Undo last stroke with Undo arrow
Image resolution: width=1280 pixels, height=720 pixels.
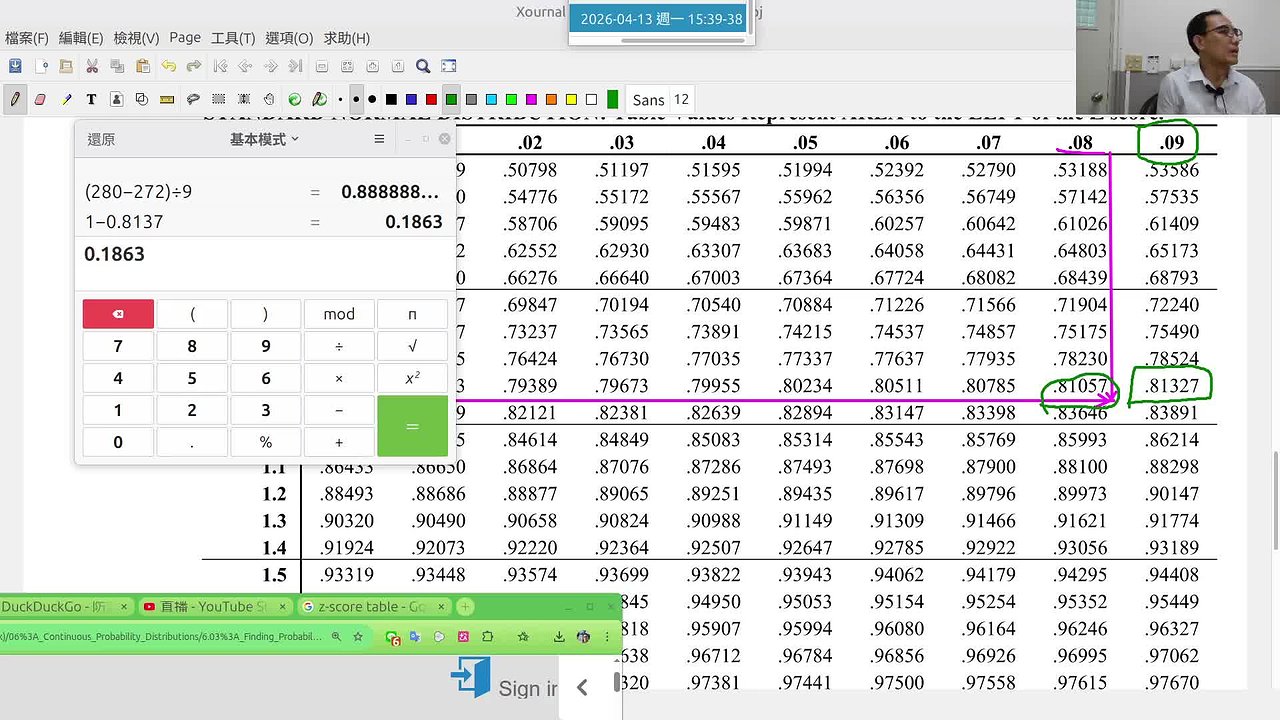pyautogui.click(x=168, y=67)
